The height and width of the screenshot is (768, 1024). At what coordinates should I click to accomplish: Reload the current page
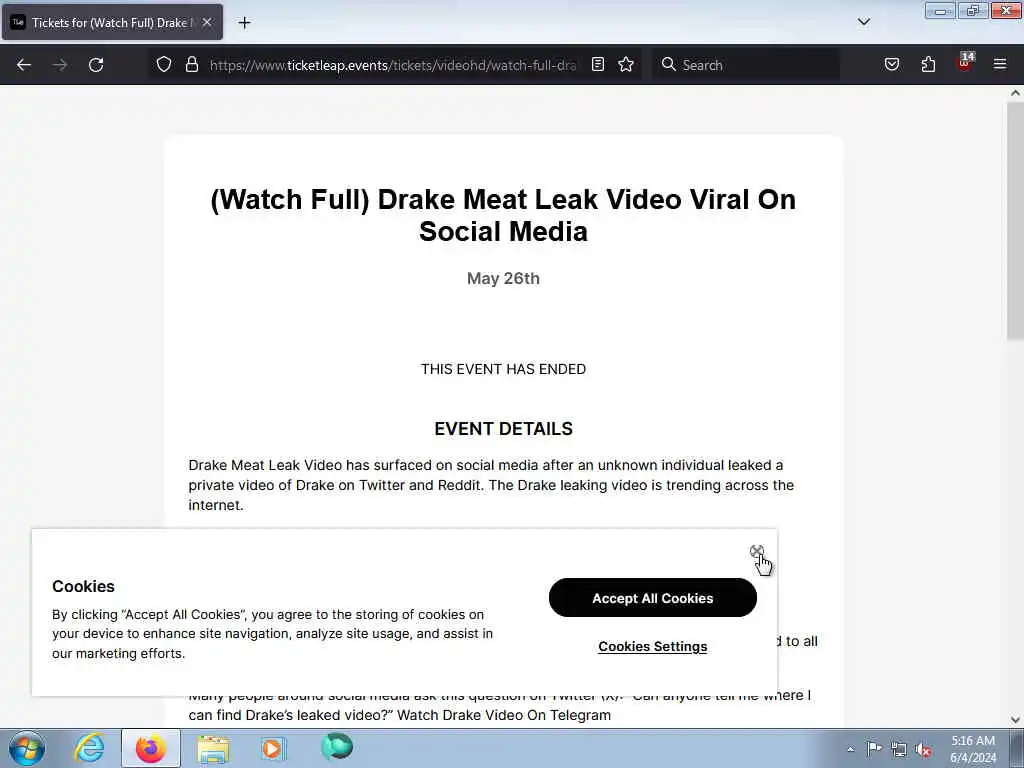click(x=96, y=65)
